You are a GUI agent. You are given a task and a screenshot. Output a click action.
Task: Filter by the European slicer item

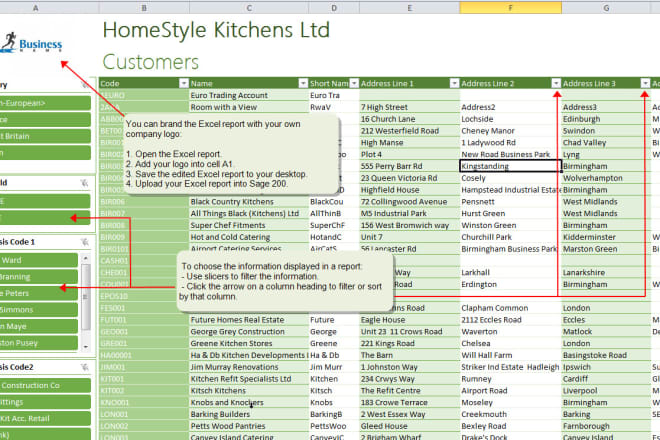pos(45,103)
